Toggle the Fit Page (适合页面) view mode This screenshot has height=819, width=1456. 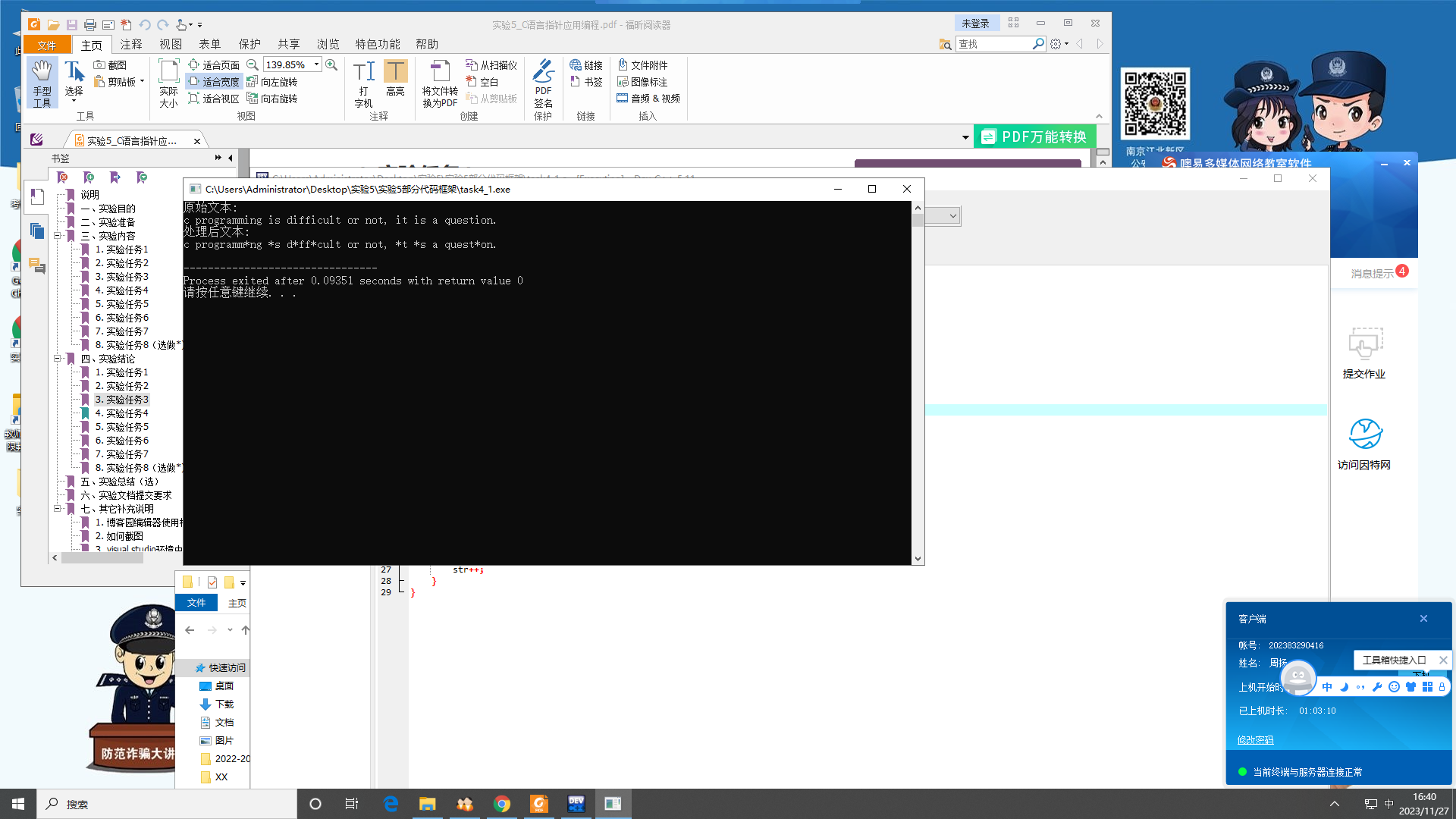[x=214, y=65]
